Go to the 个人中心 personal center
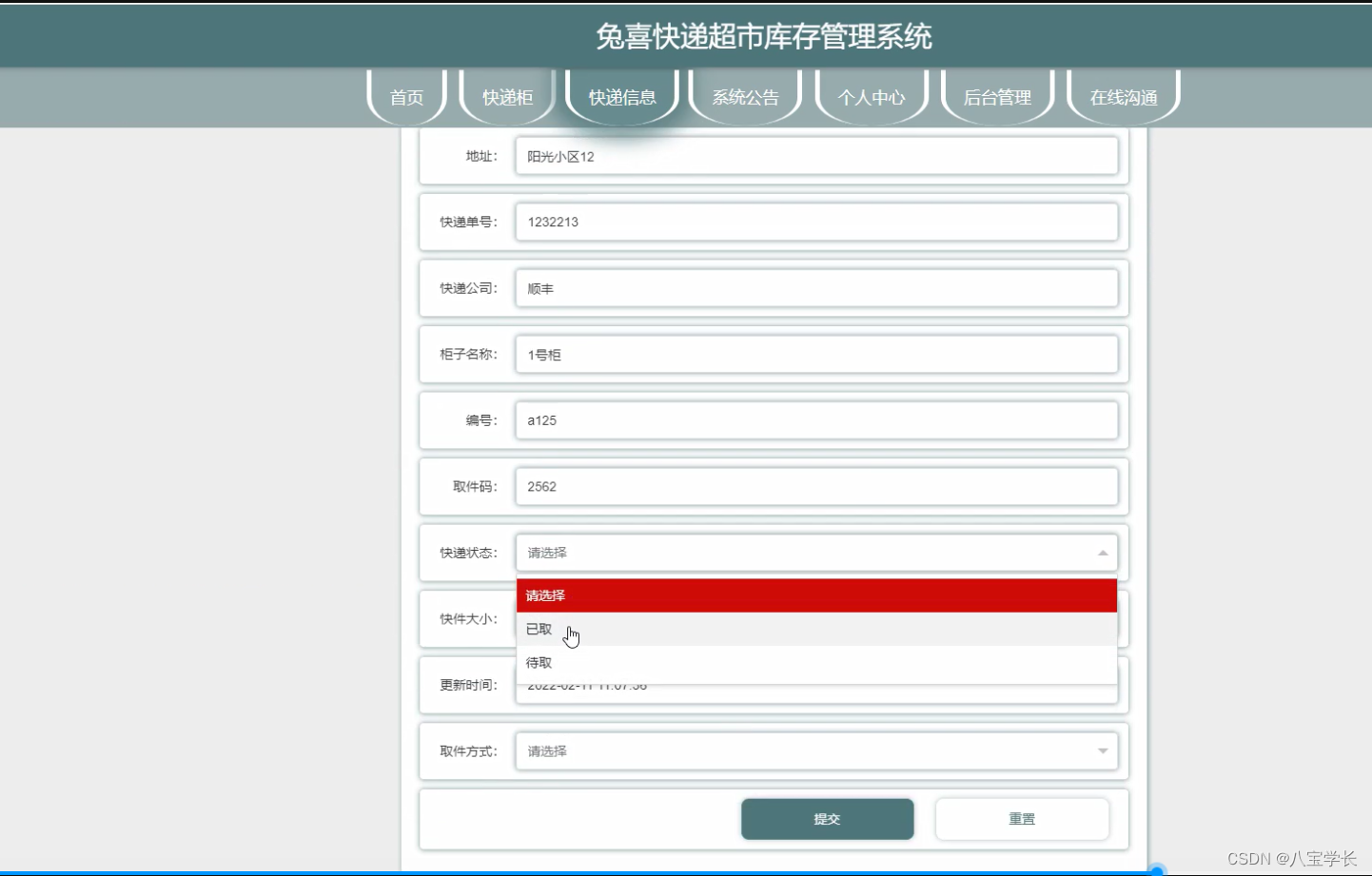 tap(871, 96)
